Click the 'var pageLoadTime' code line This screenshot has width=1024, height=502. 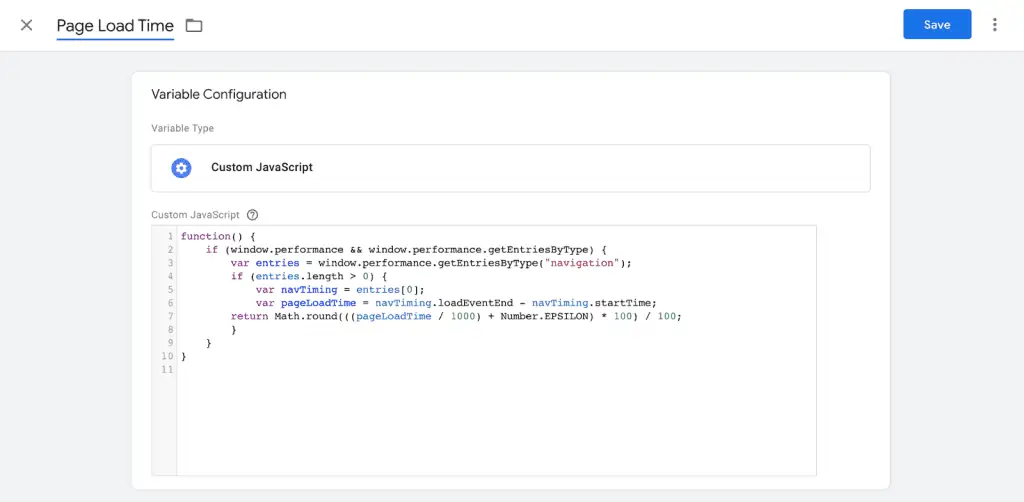(x=456, y=303)
